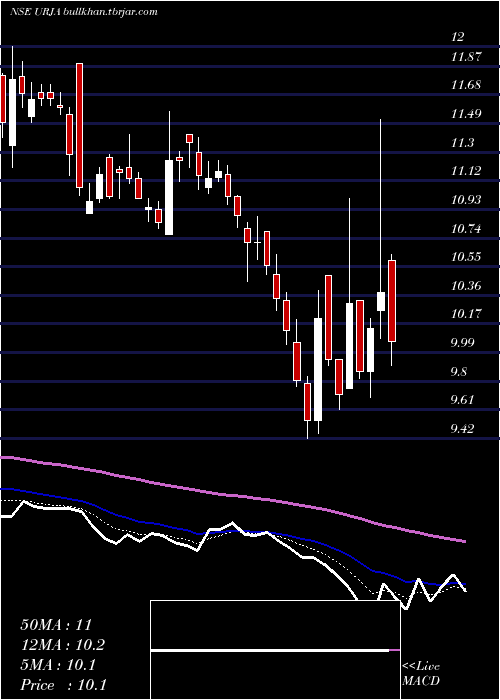The width and height of the screenshot is (500, 700).
Task: Click the 11.68 price axis label
Action: coord(466,85)
